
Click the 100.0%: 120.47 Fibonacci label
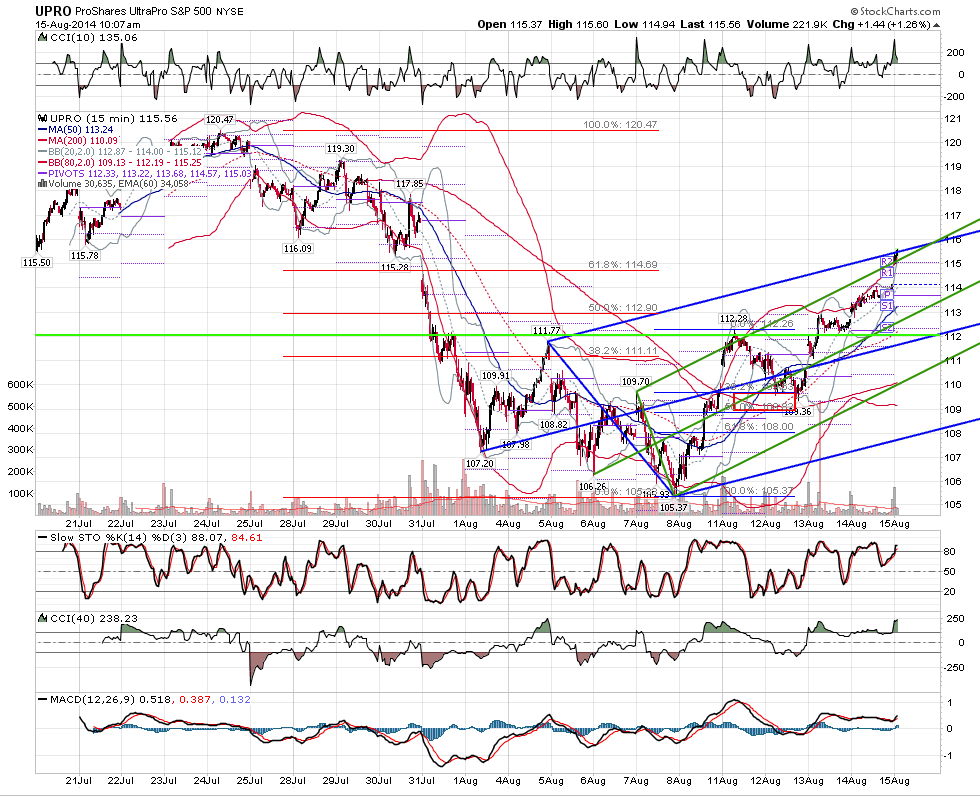tap(620, 124)
